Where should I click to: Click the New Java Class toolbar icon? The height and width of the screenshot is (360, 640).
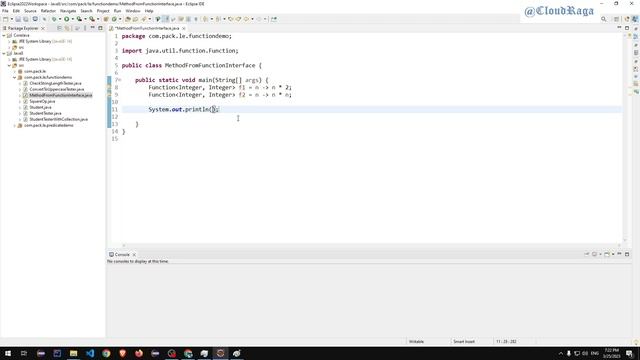pos(114,19)
